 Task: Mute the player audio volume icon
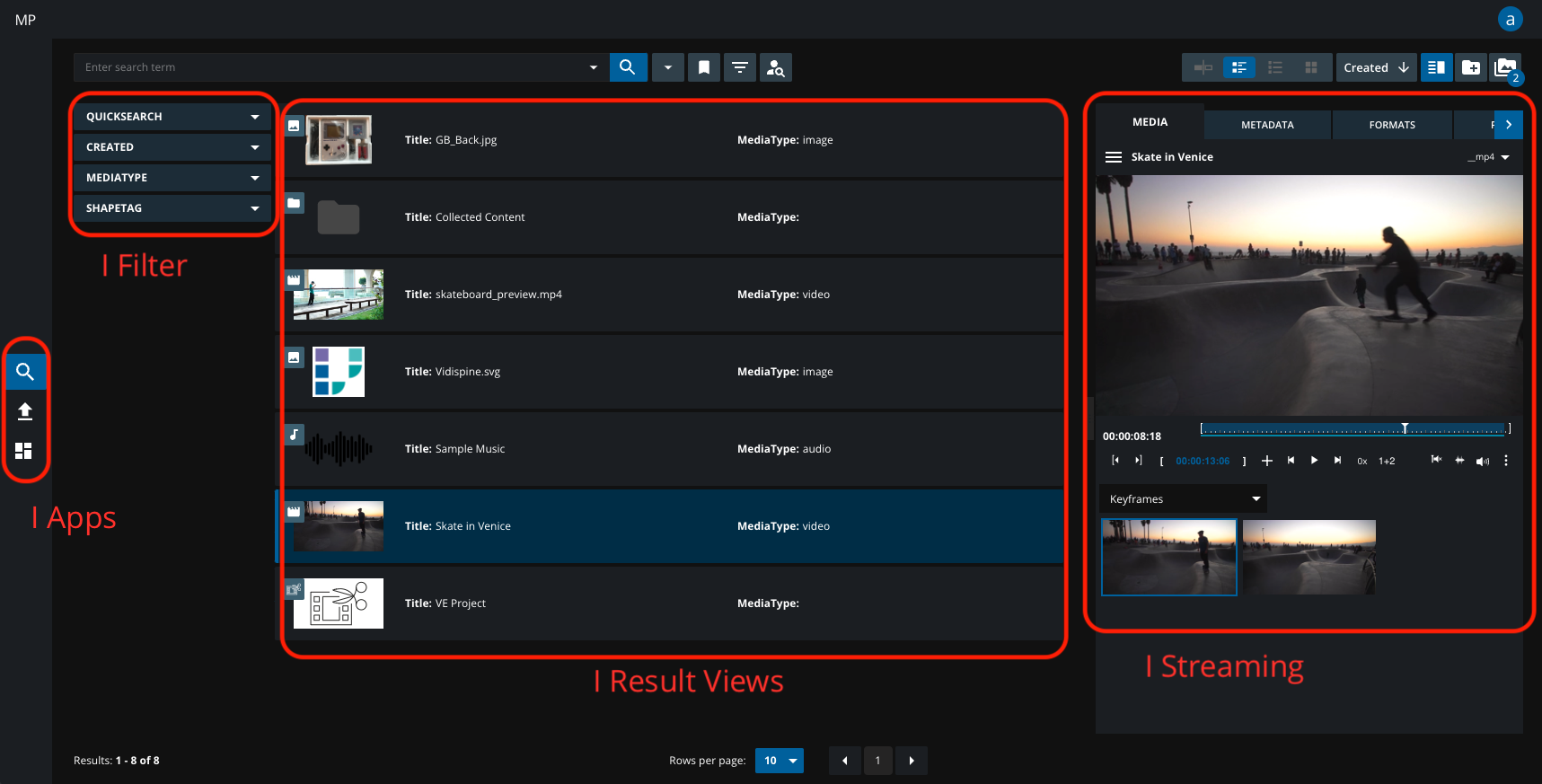click(1482, 461)
